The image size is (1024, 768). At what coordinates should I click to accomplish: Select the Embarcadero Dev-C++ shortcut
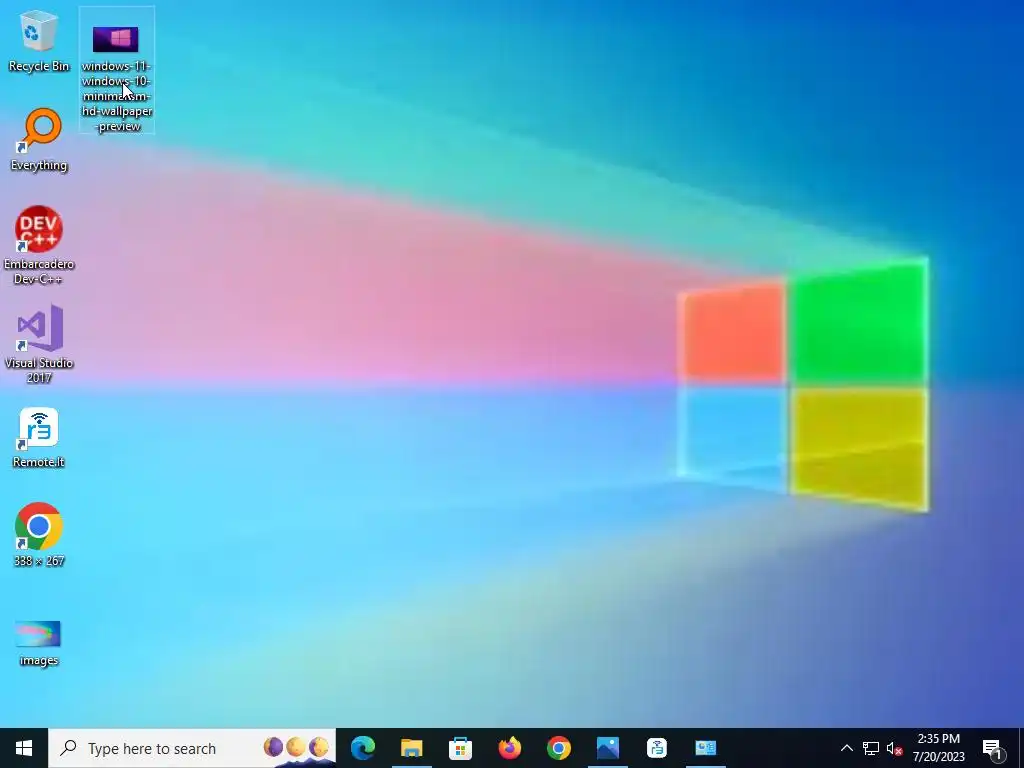(x=39, y=245)
